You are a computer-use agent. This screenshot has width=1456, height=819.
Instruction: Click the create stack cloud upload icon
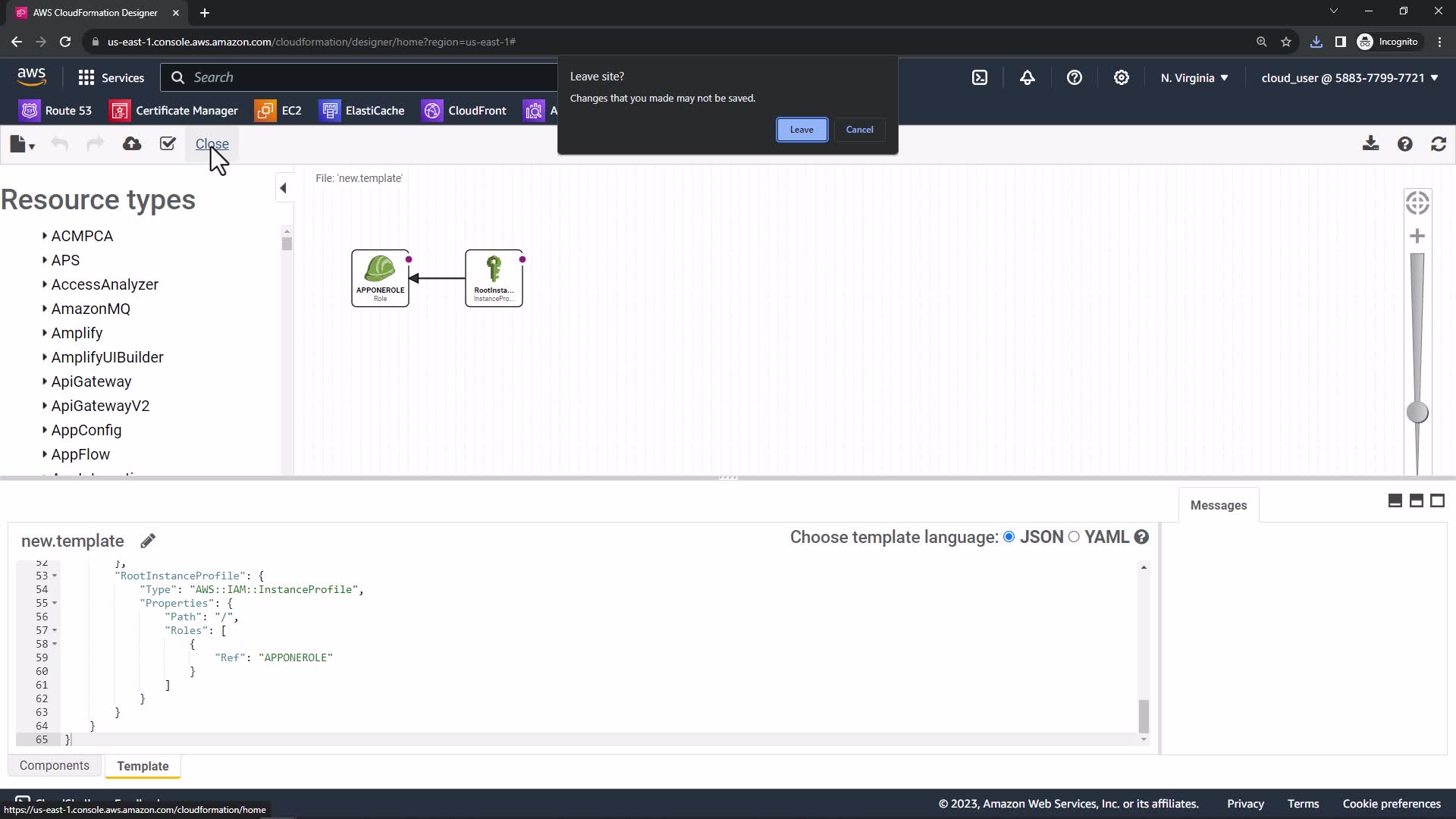132,144
